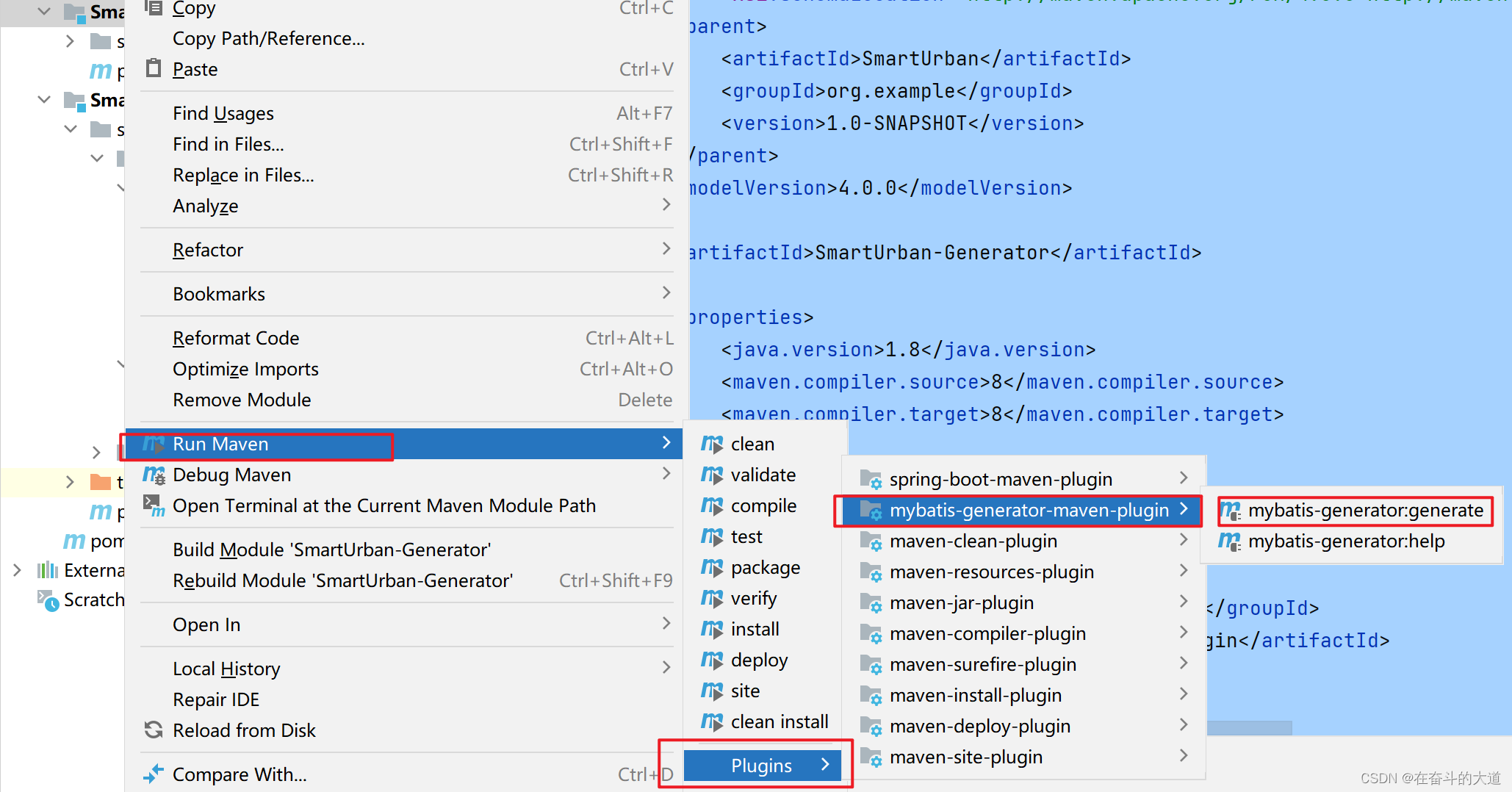1512x792 pixels.
Task: Click the External Libraries icon in project tree
Action: coord(47,570)
